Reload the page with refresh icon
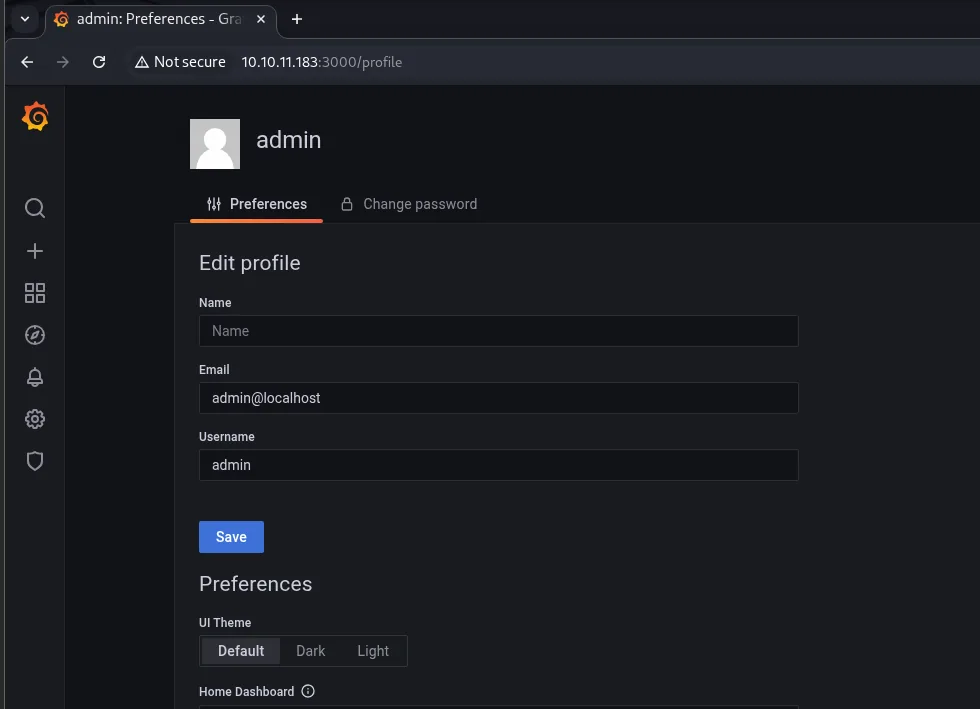 click(99, 62)
